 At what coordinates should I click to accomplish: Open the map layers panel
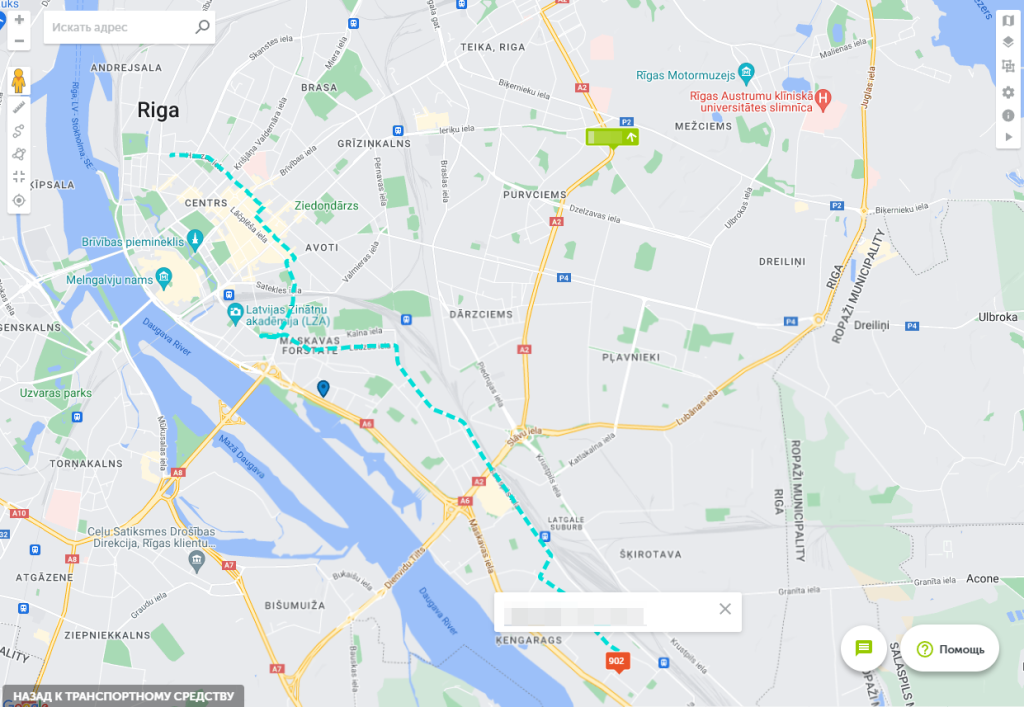1008,42
